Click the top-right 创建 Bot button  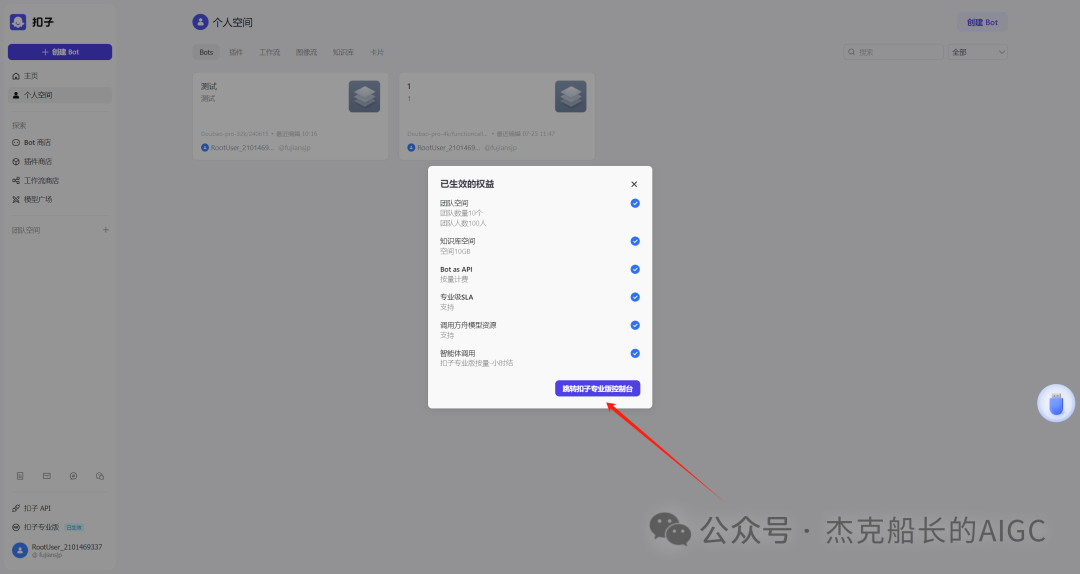pyautogui.click(x=982, y=22)
